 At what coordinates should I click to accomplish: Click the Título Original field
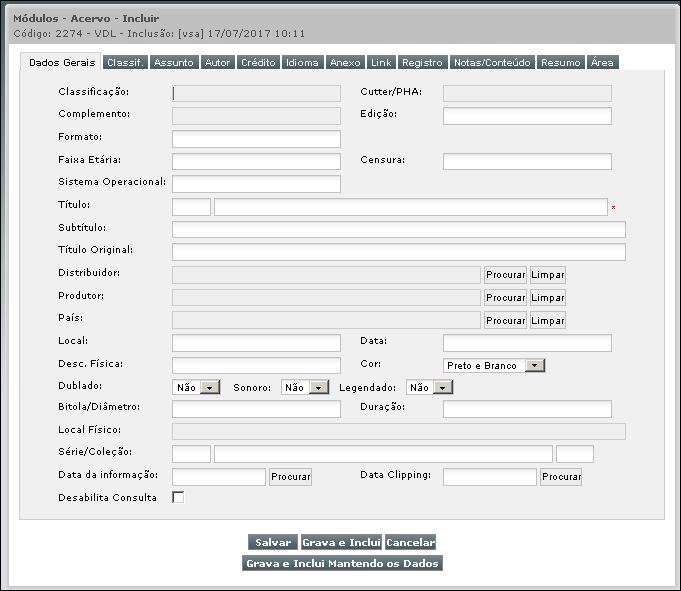pyautogui.click(x=399, y=252)
